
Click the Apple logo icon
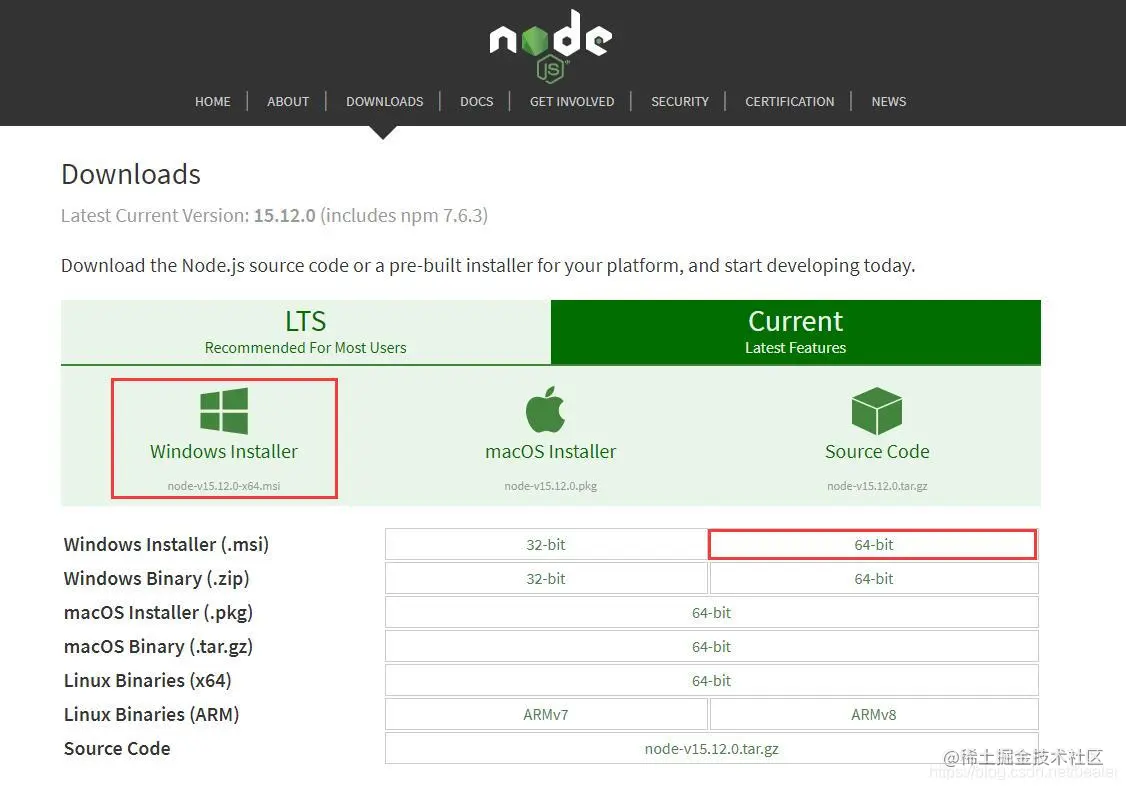(545, 409)
